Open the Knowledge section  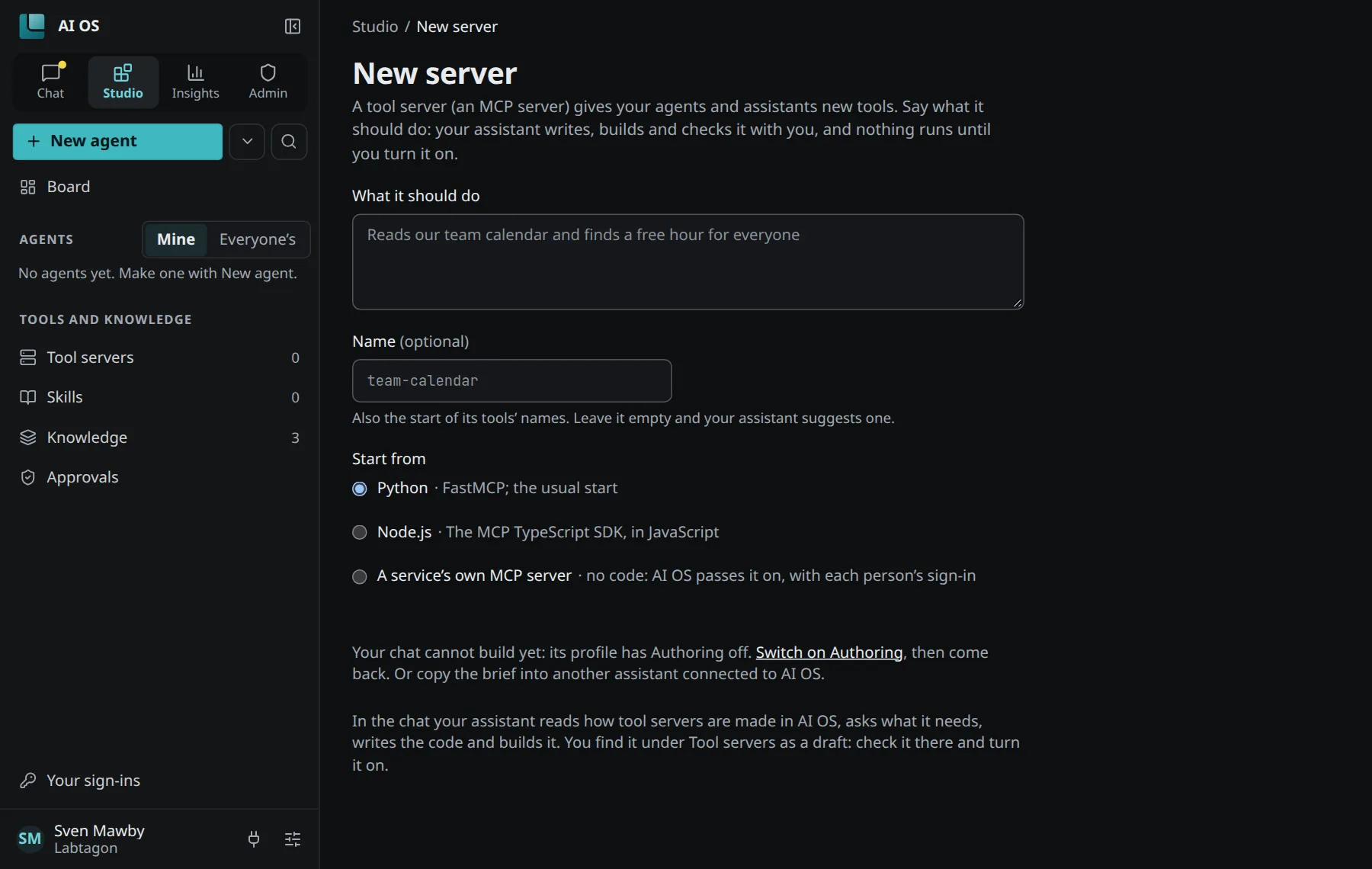click(159, 438)
